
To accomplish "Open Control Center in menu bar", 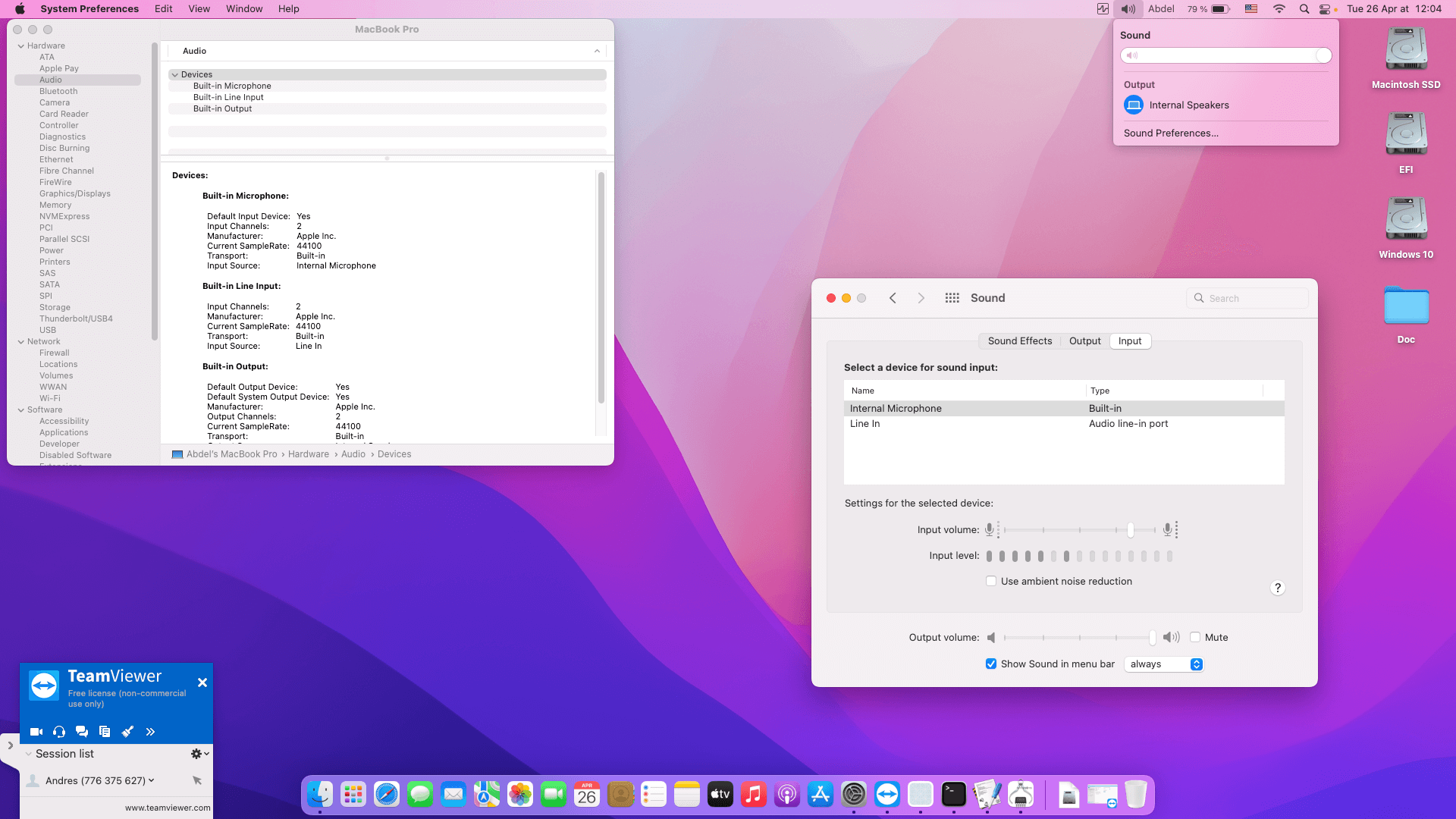I will (1326, 9).
